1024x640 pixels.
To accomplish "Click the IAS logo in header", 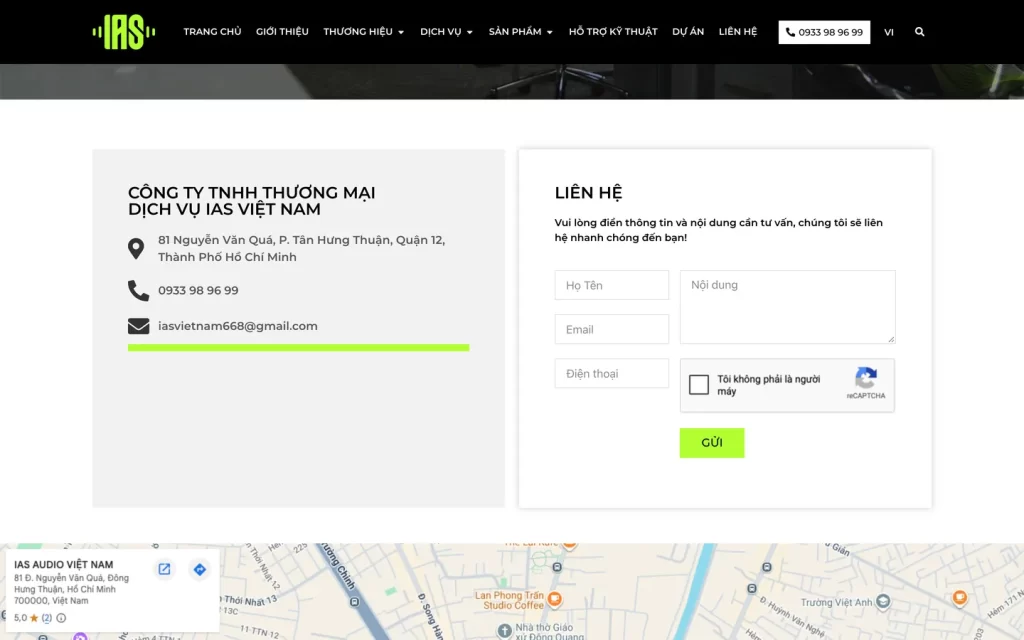I will click(x=123, y=31).
